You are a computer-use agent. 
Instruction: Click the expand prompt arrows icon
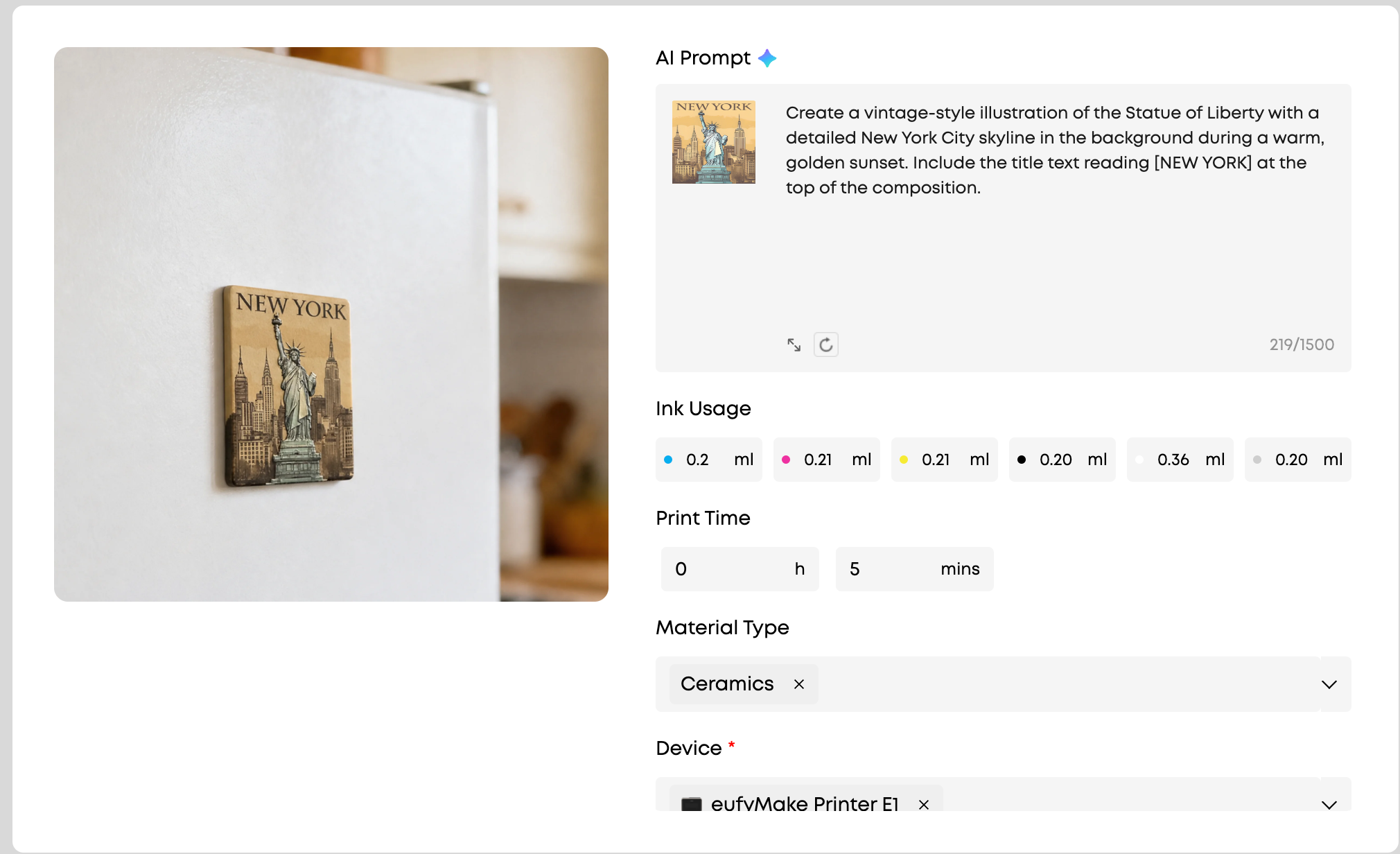[794, 345]
